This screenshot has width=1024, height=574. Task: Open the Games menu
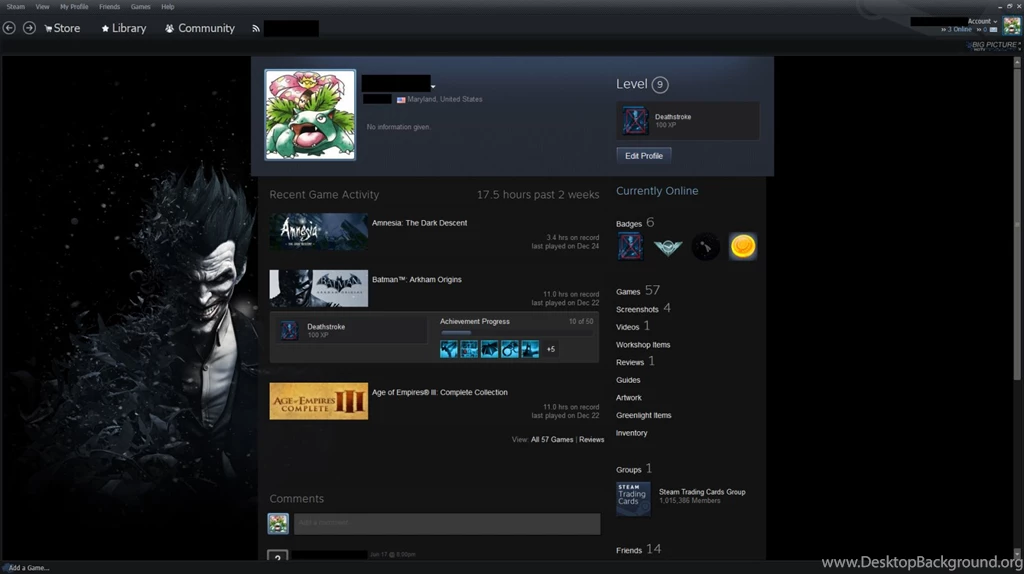[140, 7]
